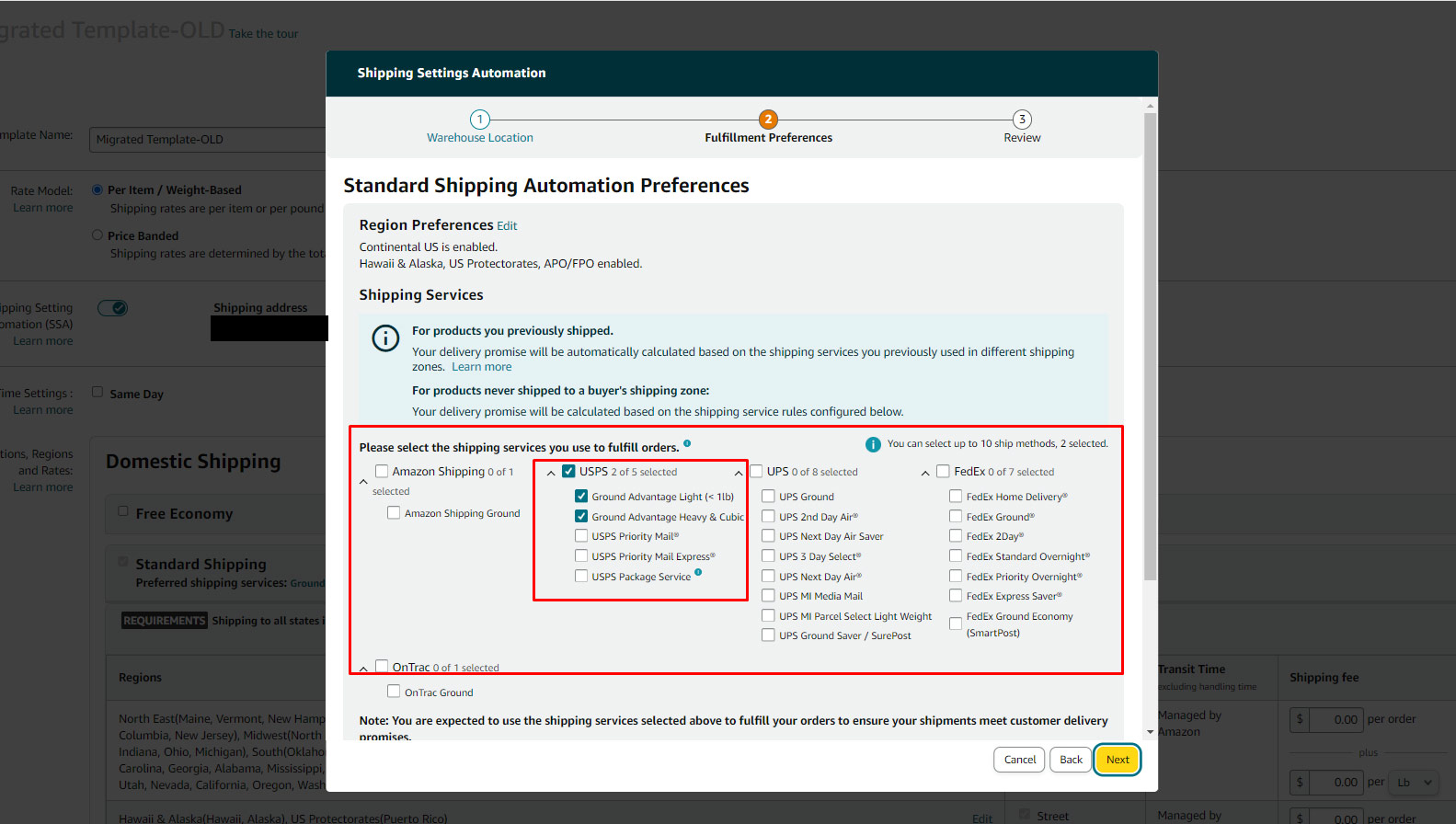Enable USPS Priority Mail checkbox
1456x824 pixels.
(x=581, y=535)
